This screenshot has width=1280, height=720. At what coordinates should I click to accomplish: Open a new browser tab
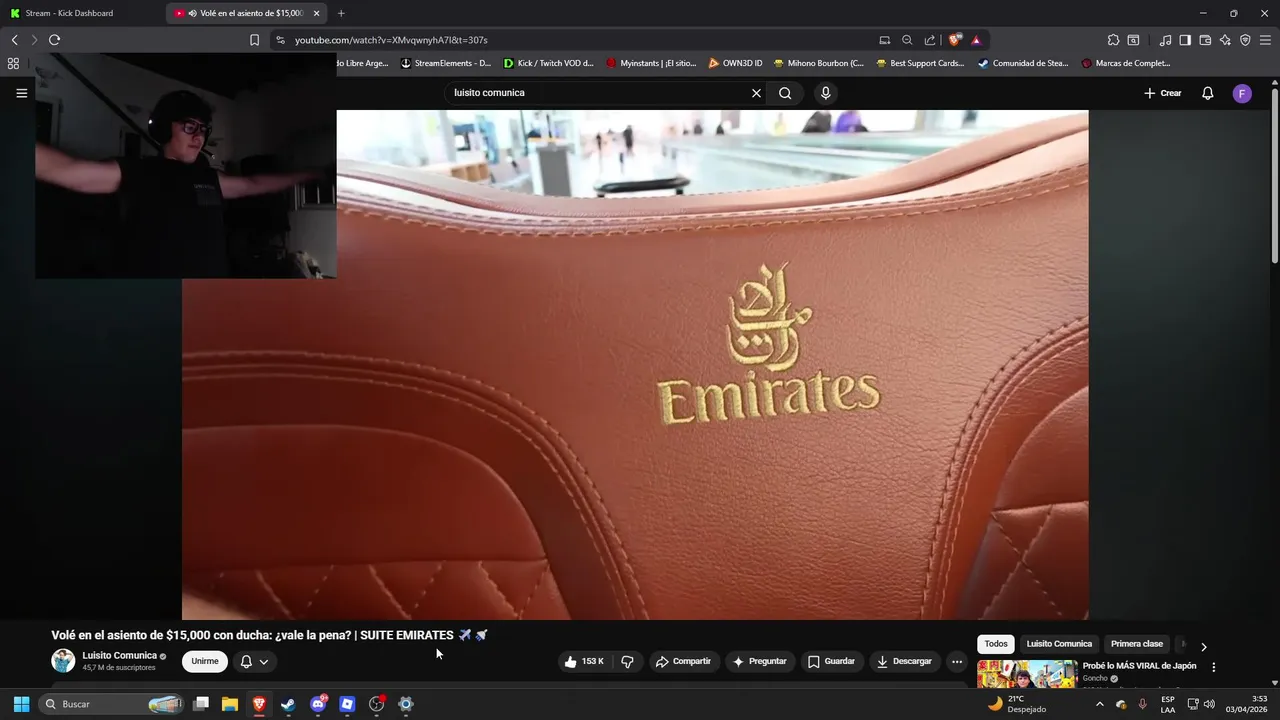(x=341, y=13)
